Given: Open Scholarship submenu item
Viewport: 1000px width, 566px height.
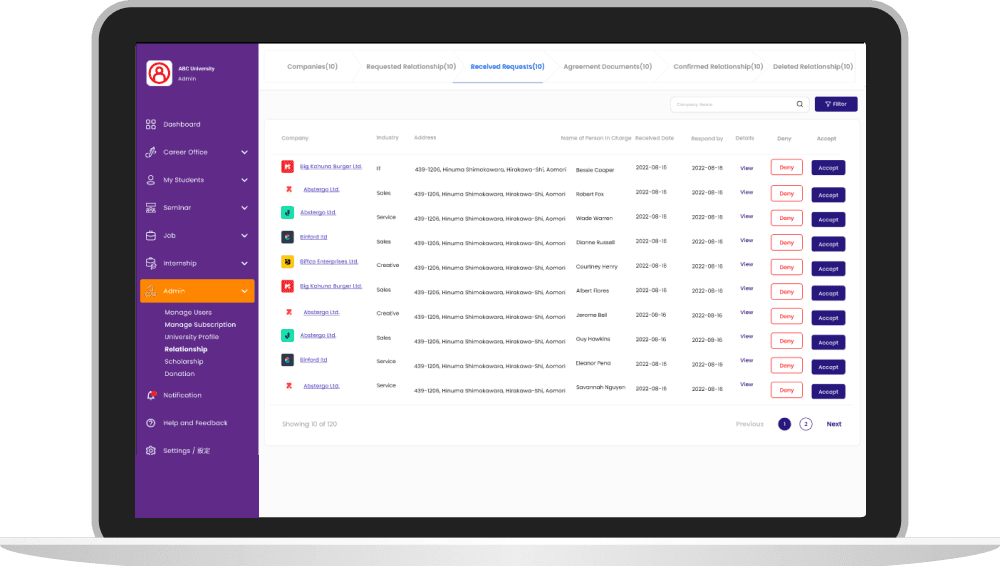Looking at the screenshot, I should pos(184,362).
